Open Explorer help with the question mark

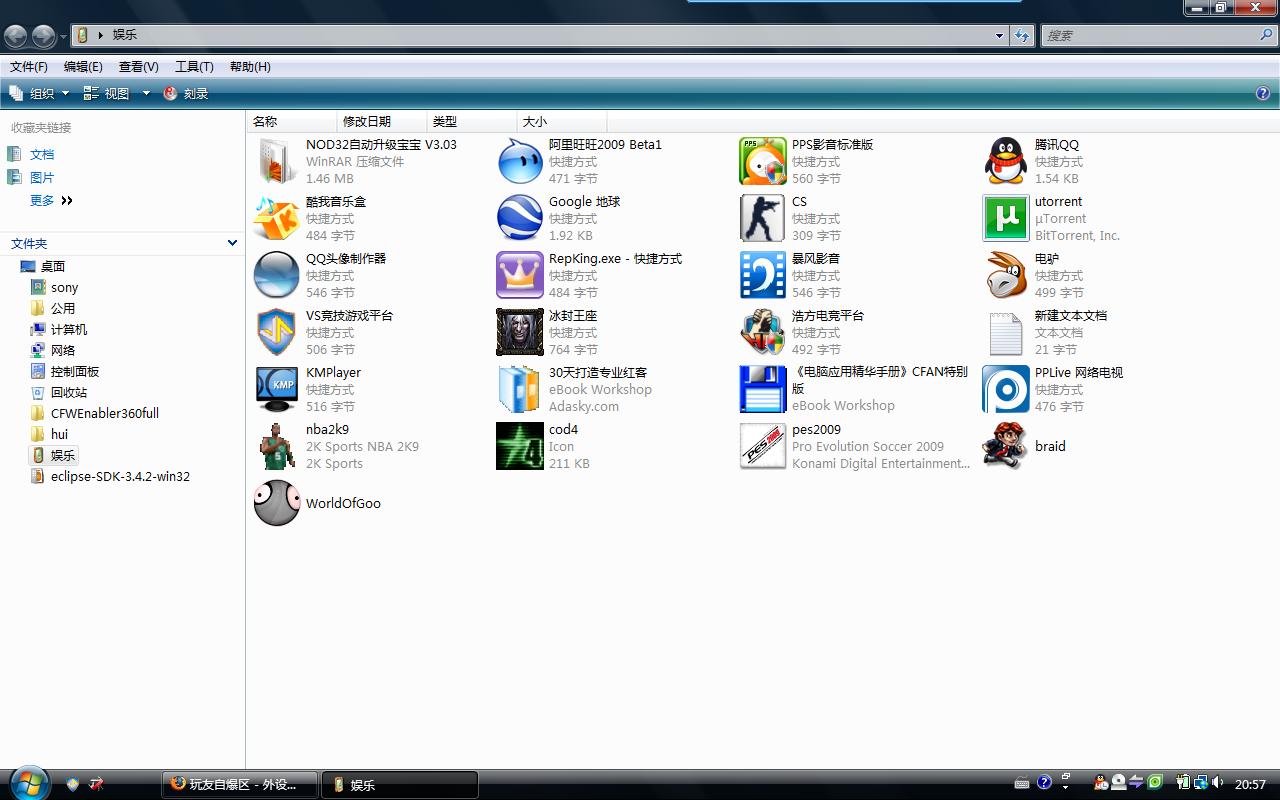1262,93
